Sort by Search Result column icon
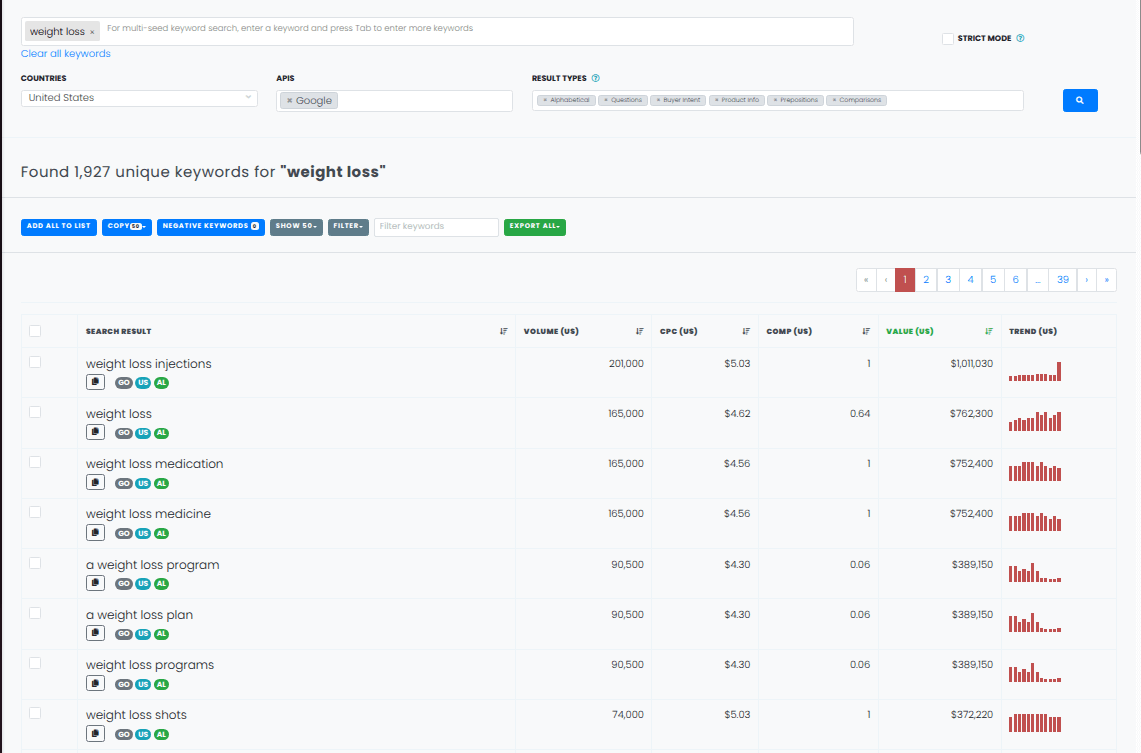1141x753 pixels. [x=504, y=332]
